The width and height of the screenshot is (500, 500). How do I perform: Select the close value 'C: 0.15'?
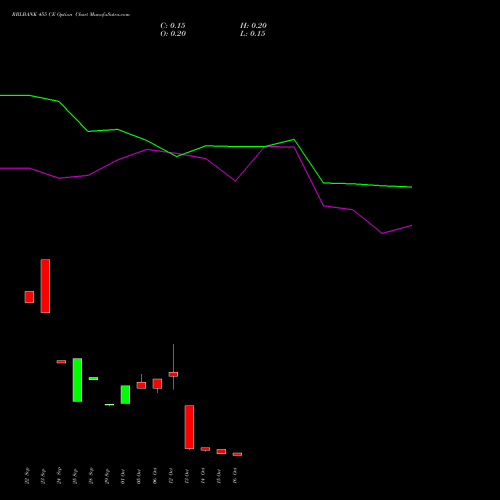(173, 26)
